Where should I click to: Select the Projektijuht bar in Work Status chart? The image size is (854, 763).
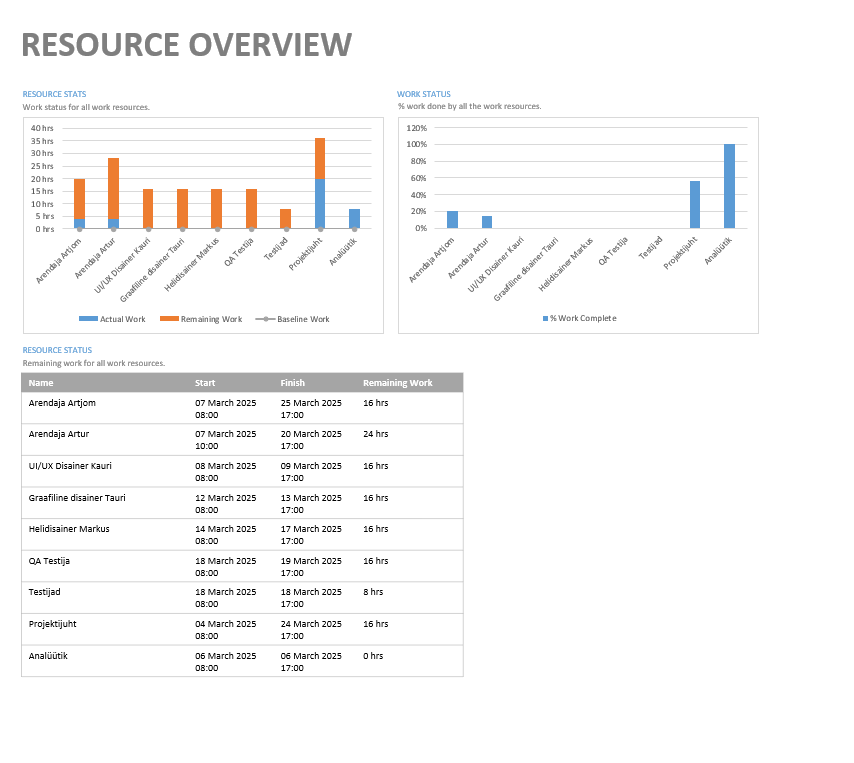[695, 204]
